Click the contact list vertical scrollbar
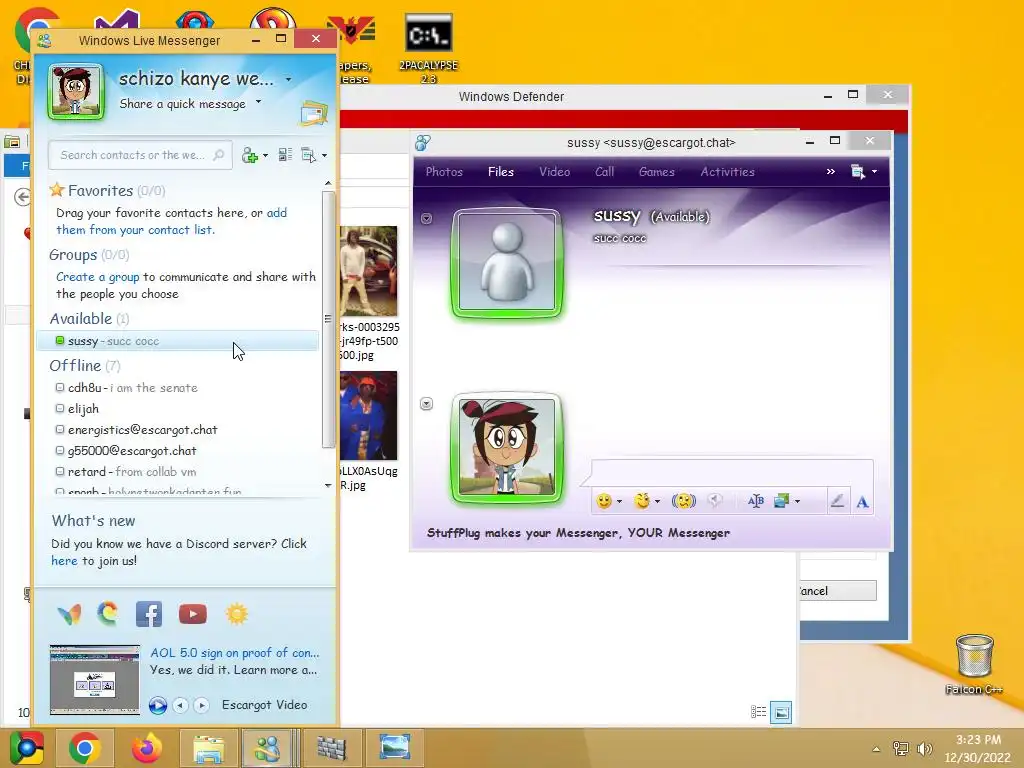Viewport: 1024px width, 768px height. 328,319
